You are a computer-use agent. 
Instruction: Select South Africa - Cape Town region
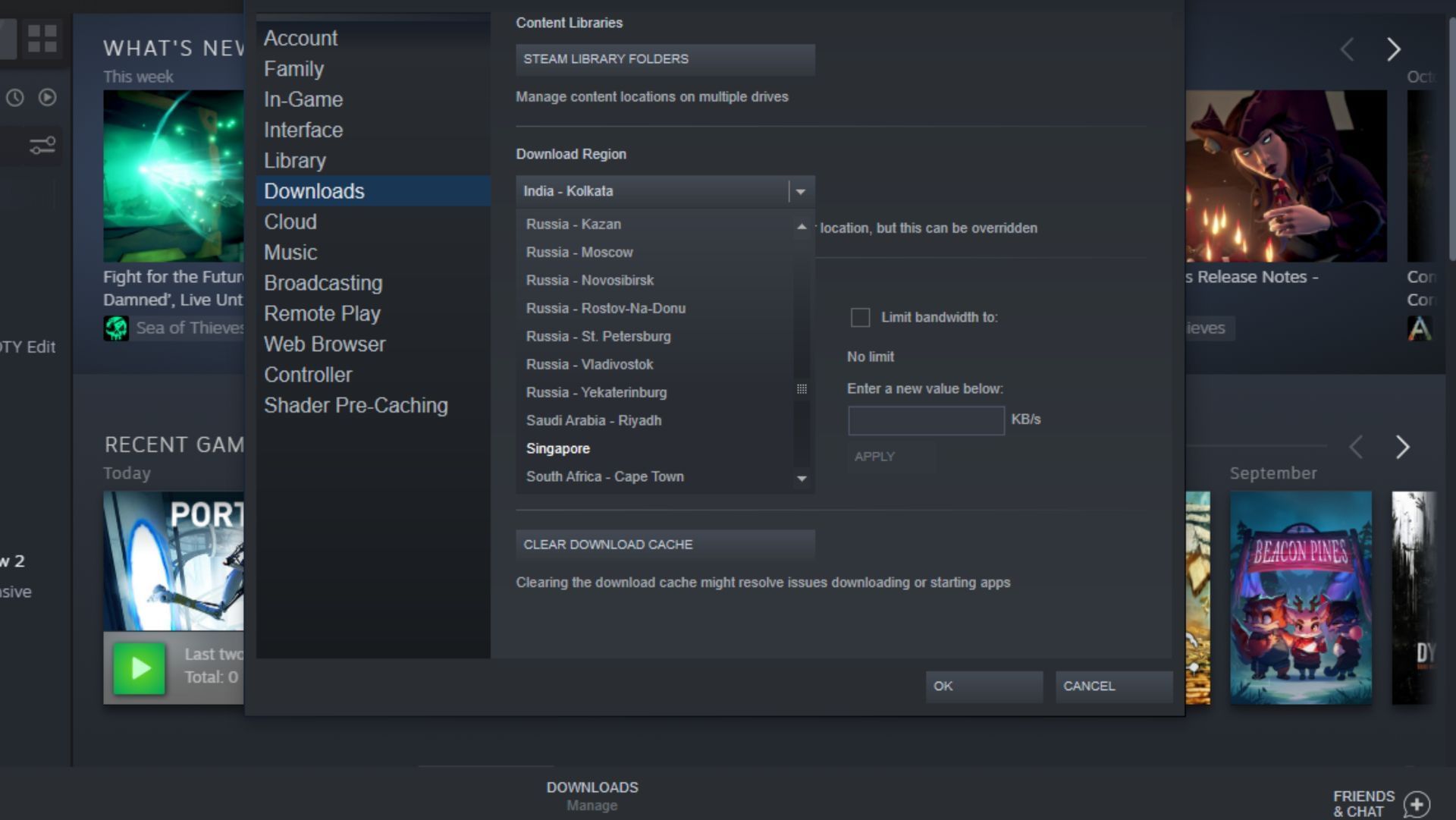point(605,476)
